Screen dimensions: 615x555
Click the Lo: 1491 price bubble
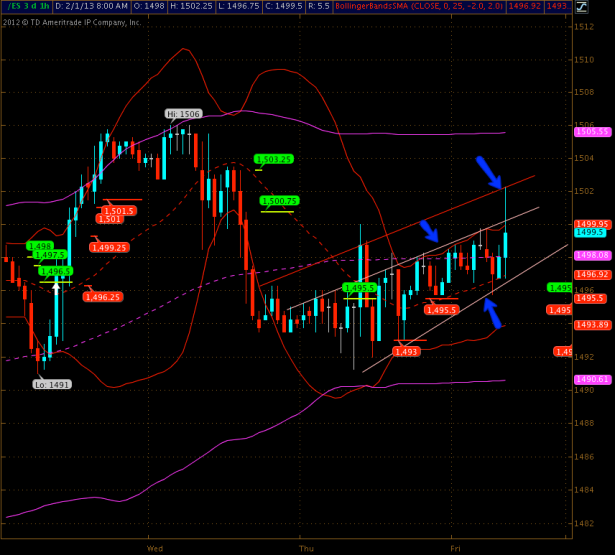(52, 383)
